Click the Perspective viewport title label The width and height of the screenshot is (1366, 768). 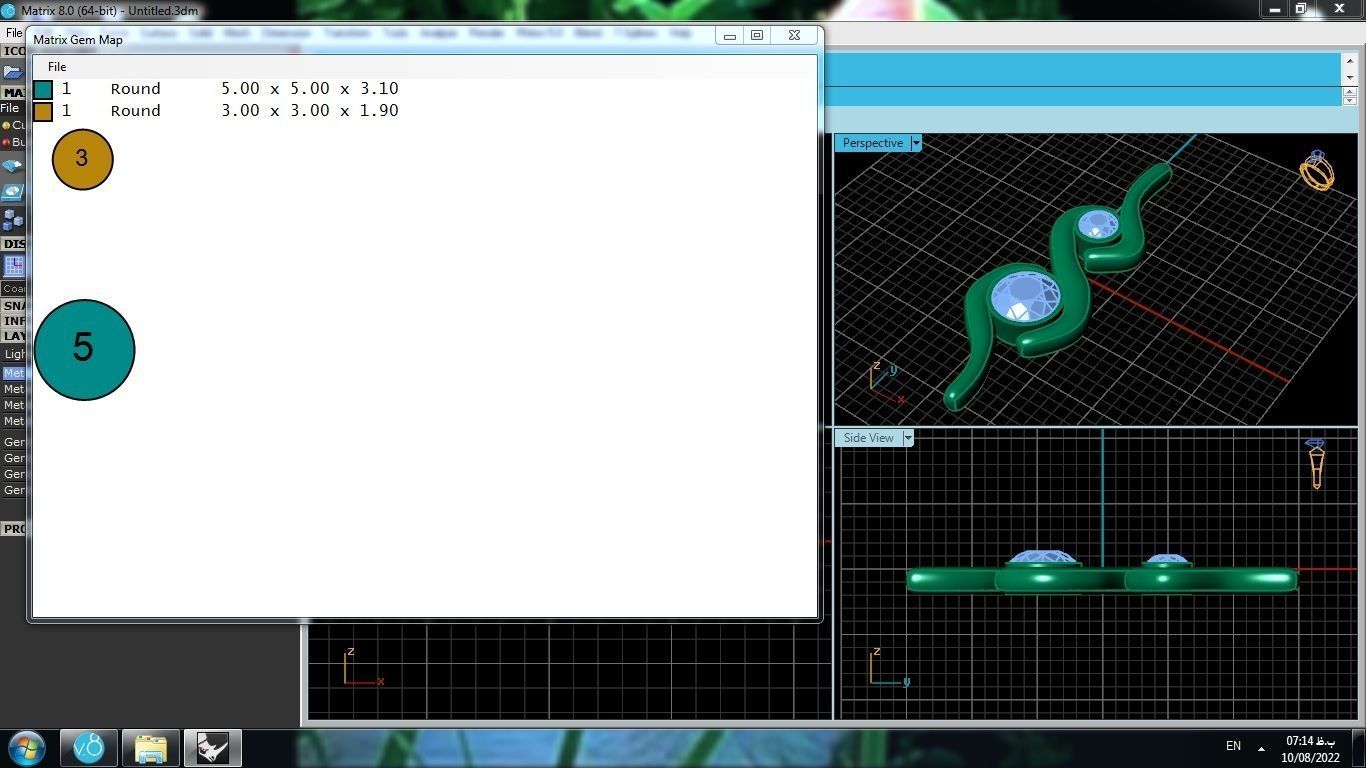point(872,143)
